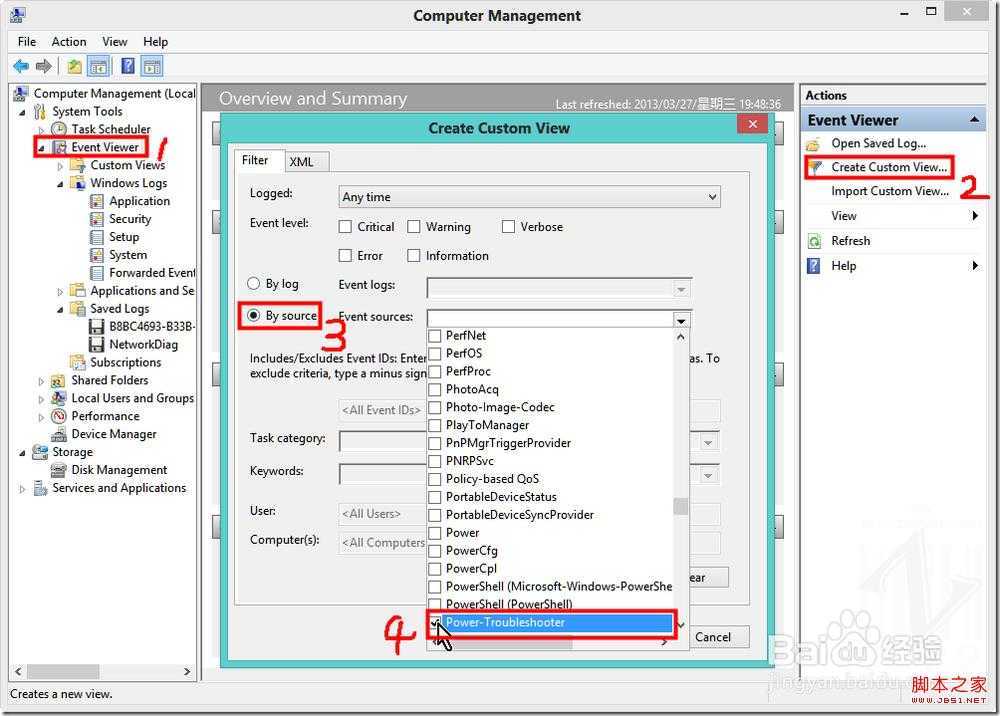The width and height of the screenshot is (1000, 716).
Task: Click Import Custom View action
Action: [890, 191]
